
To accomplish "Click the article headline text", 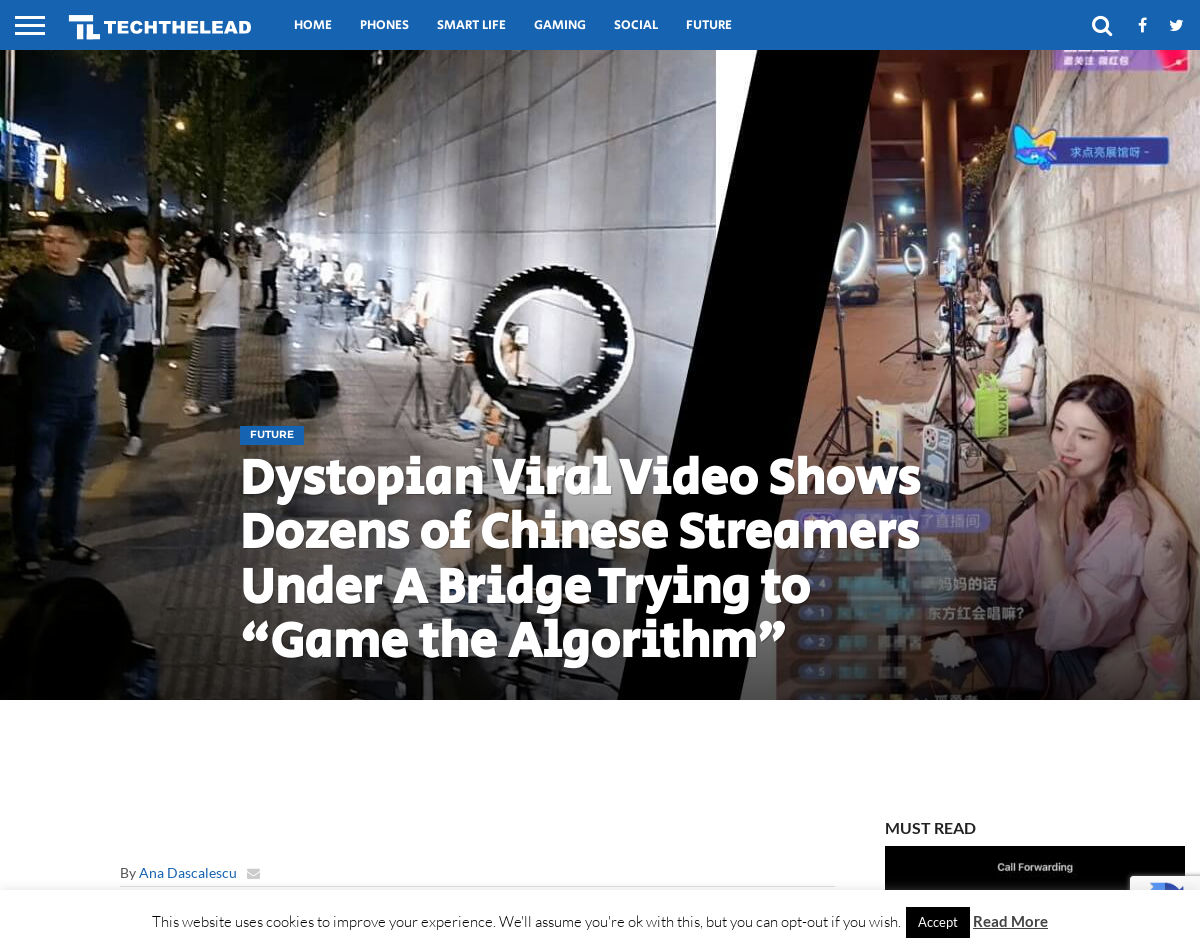I will pyautogui.click(x=580, y=559).
